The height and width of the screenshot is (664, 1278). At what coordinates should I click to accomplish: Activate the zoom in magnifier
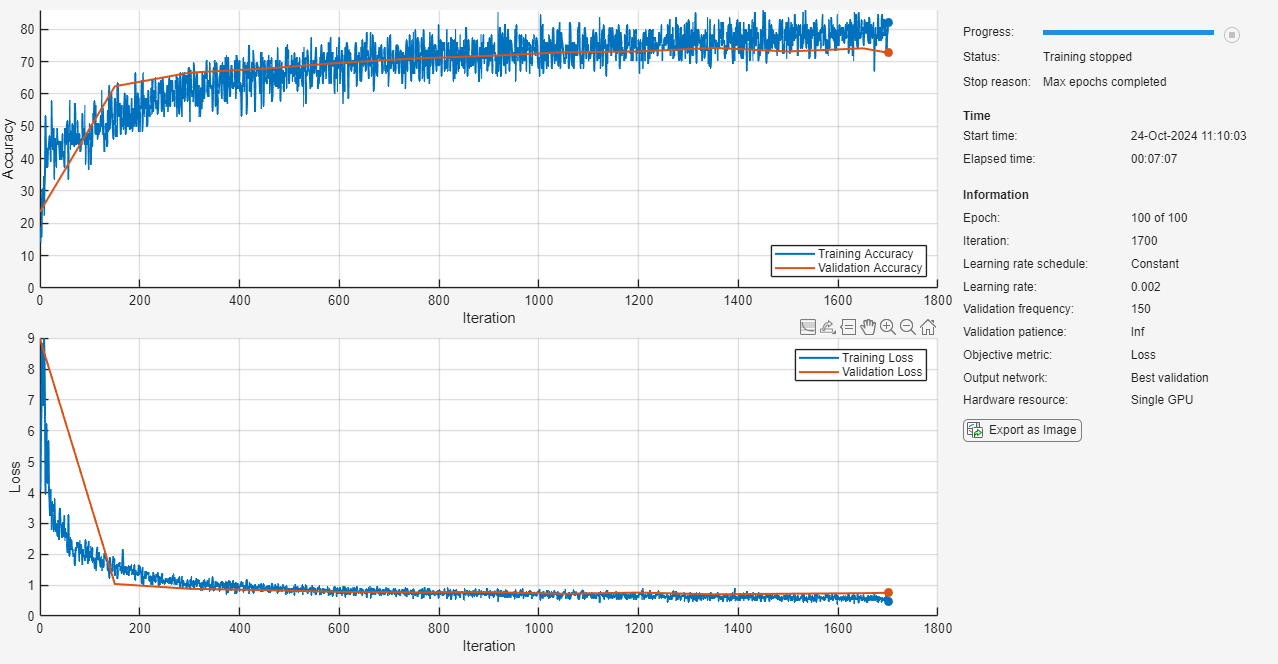tap(888, 327)
